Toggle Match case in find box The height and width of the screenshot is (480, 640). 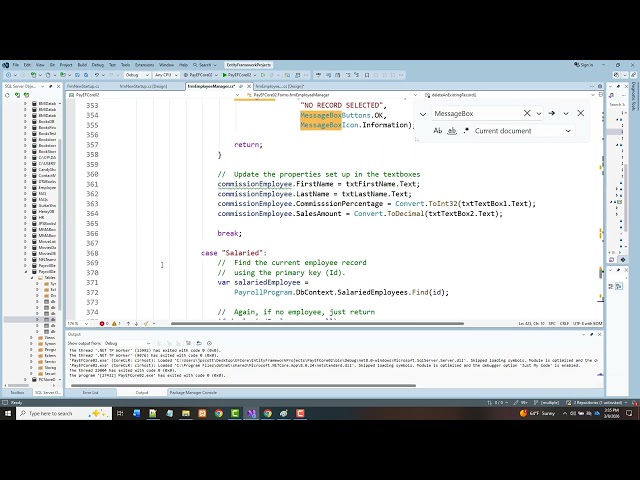[438, 131]
